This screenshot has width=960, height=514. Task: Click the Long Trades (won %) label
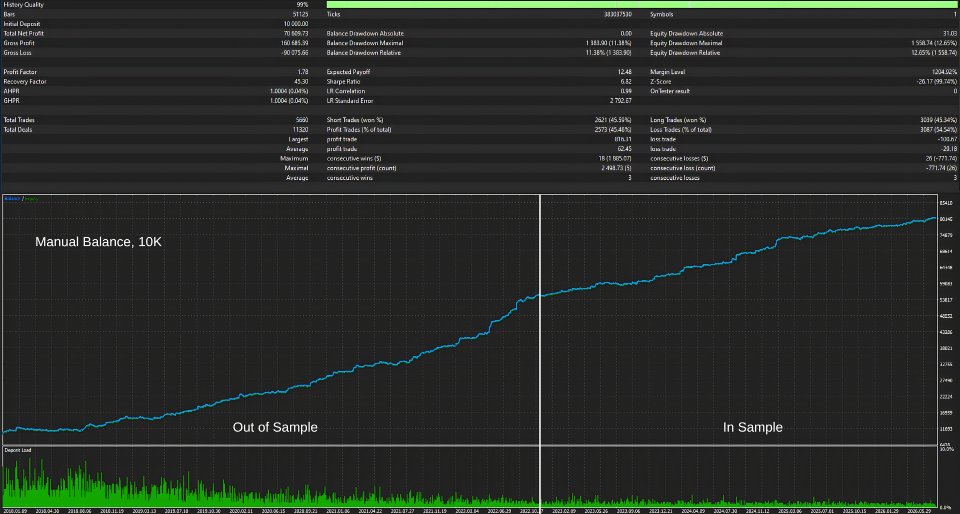(678, 120)
